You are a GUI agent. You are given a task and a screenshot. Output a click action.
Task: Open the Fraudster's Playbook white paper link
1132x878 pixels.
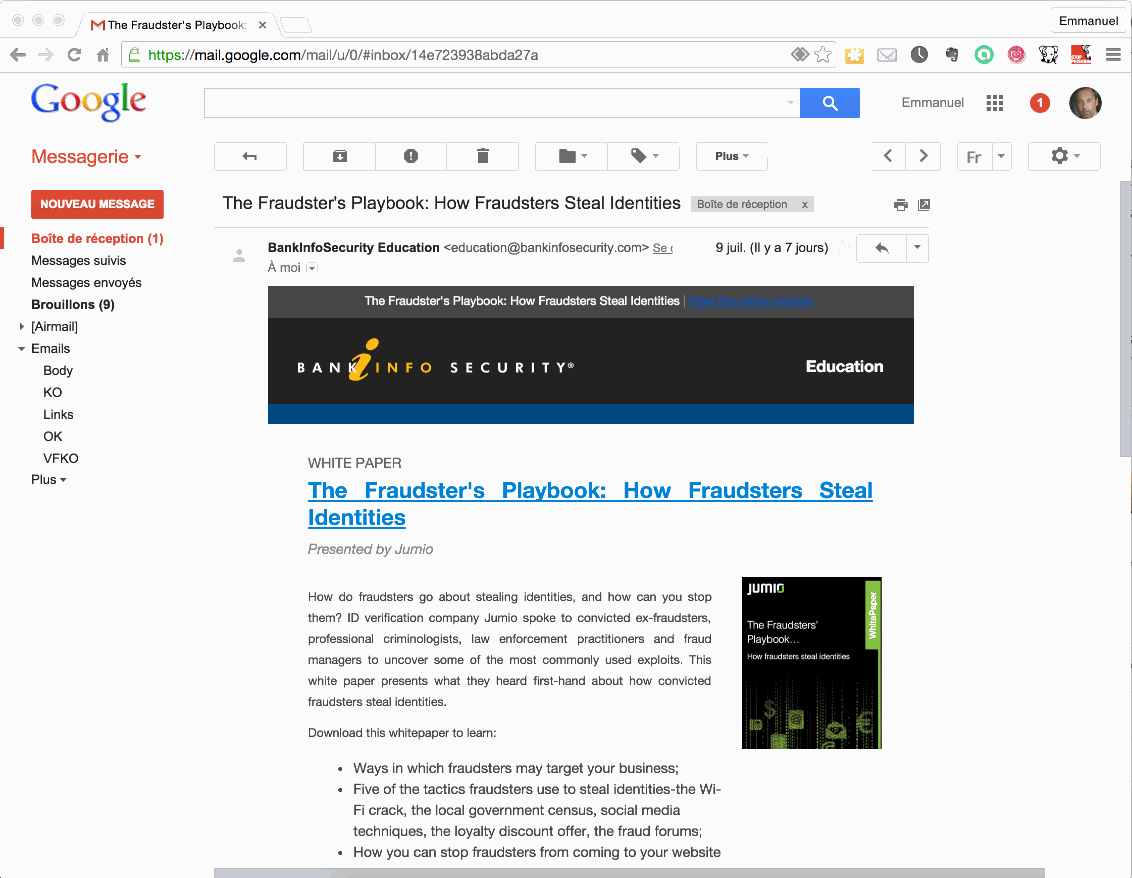coord(590,504)
